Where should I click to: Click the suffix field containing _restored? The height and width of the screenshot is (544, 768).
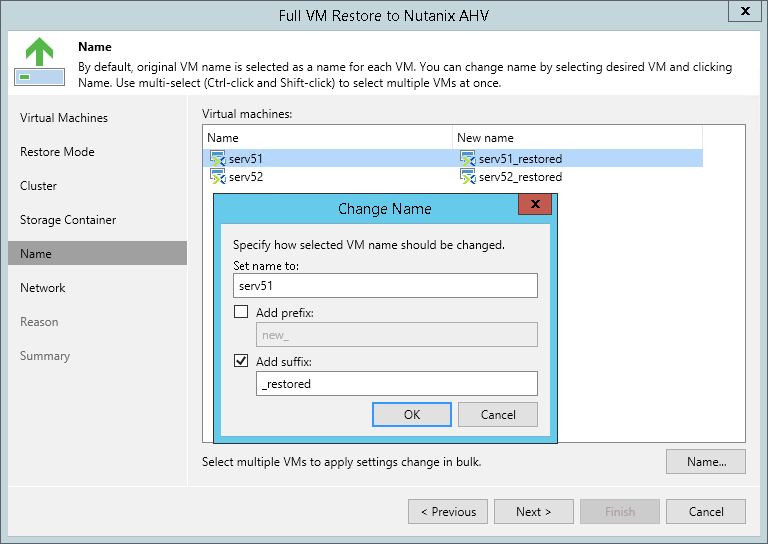click(x=396, y=383)
